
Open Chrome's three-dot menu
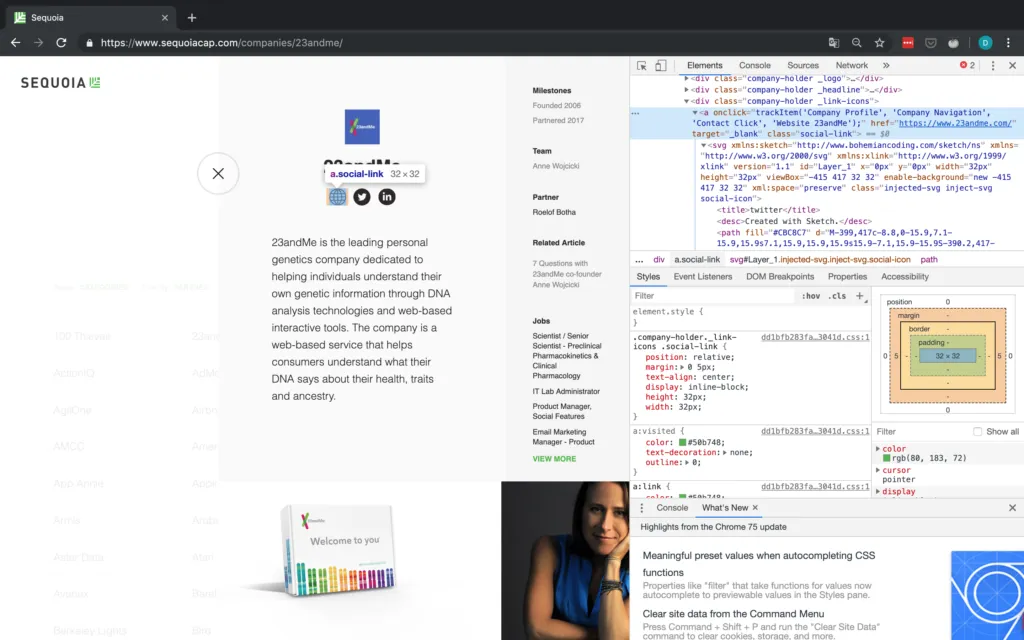click(x=1008, y=42)
